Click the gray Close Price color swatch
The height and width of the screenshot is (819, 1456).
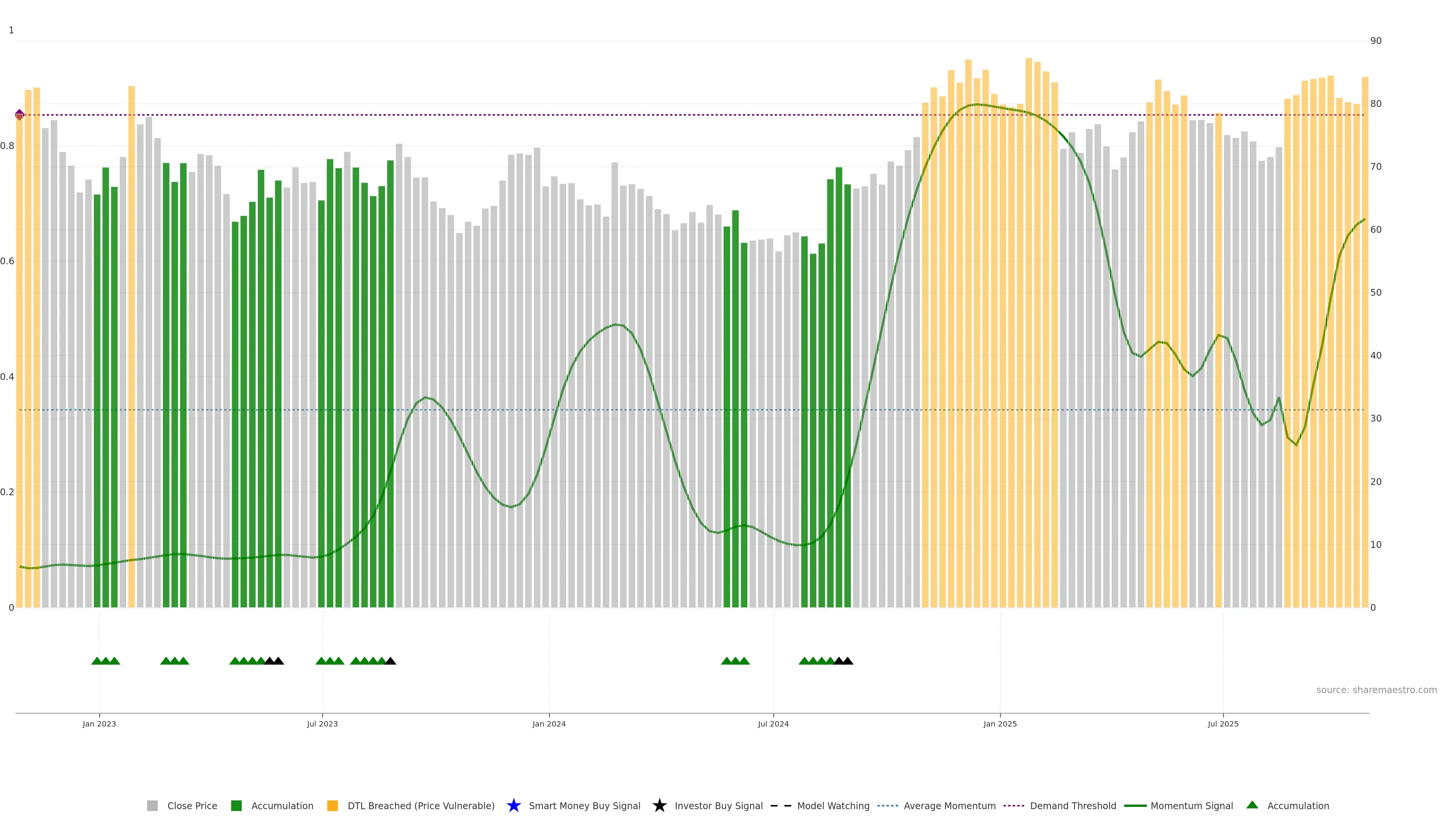click(x=152, y=805)
